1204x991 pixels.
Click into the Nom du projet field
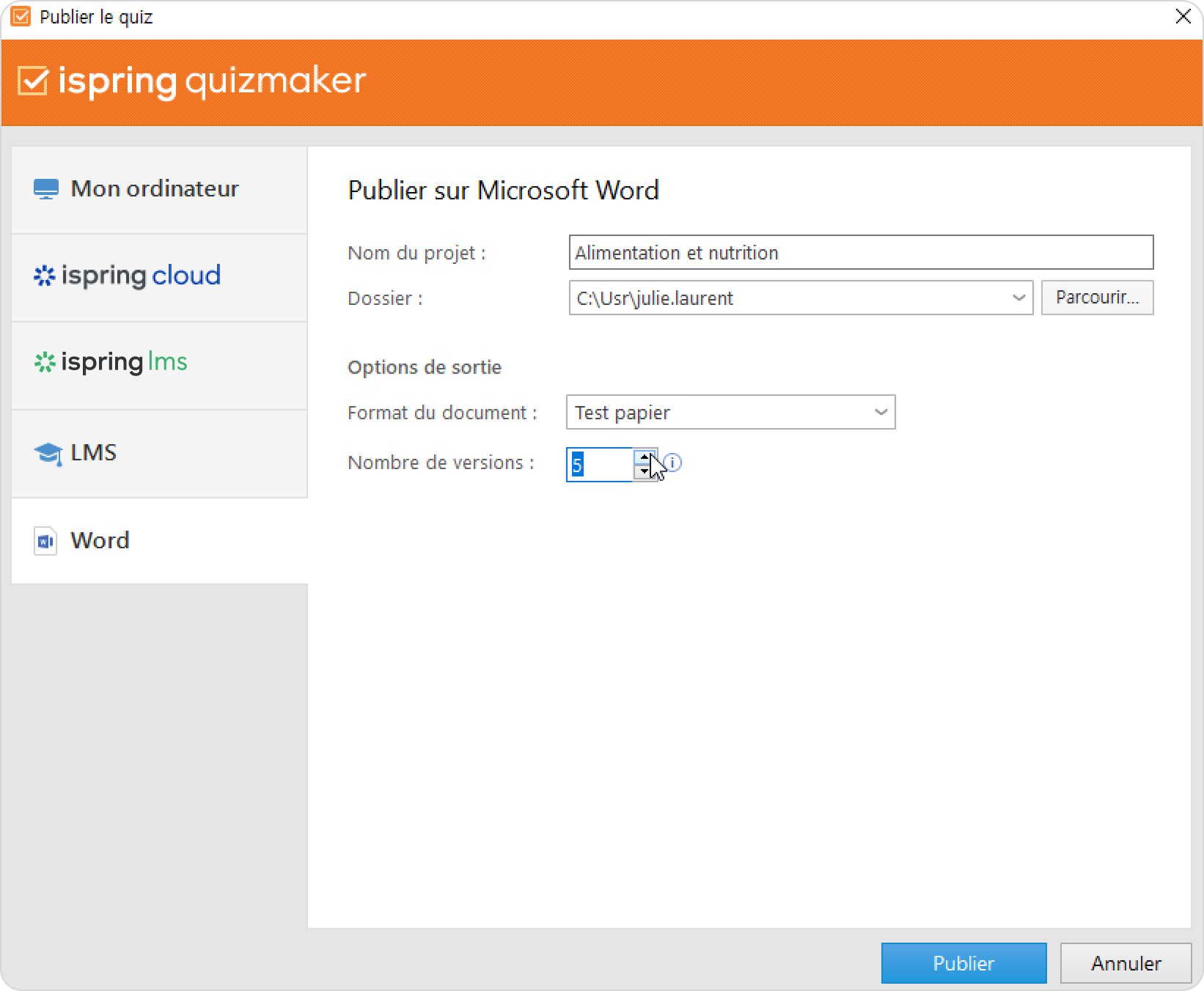(x=860, y=253)
